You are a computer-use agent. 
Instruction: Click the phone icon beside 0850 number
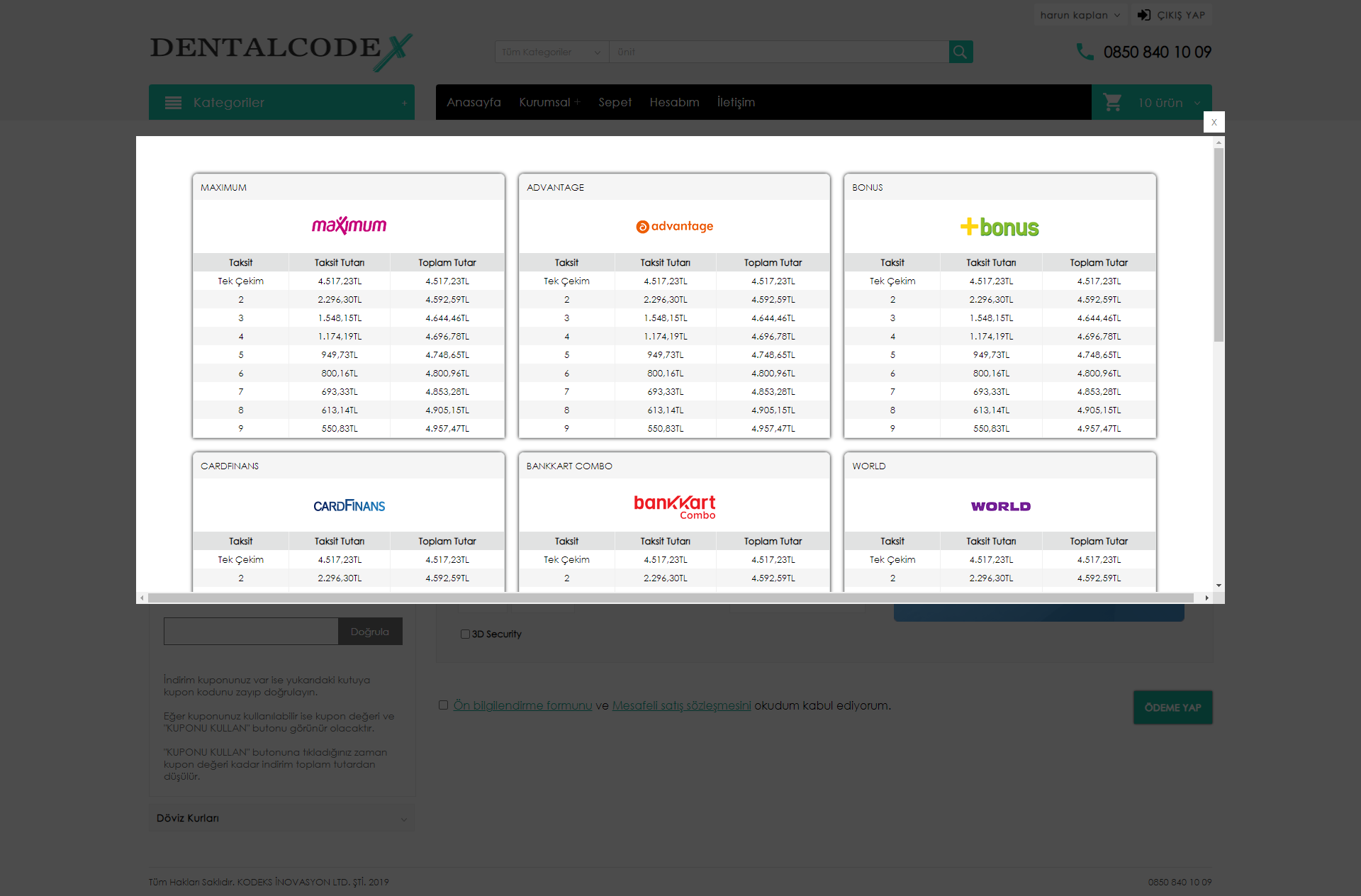point(1085,52)
